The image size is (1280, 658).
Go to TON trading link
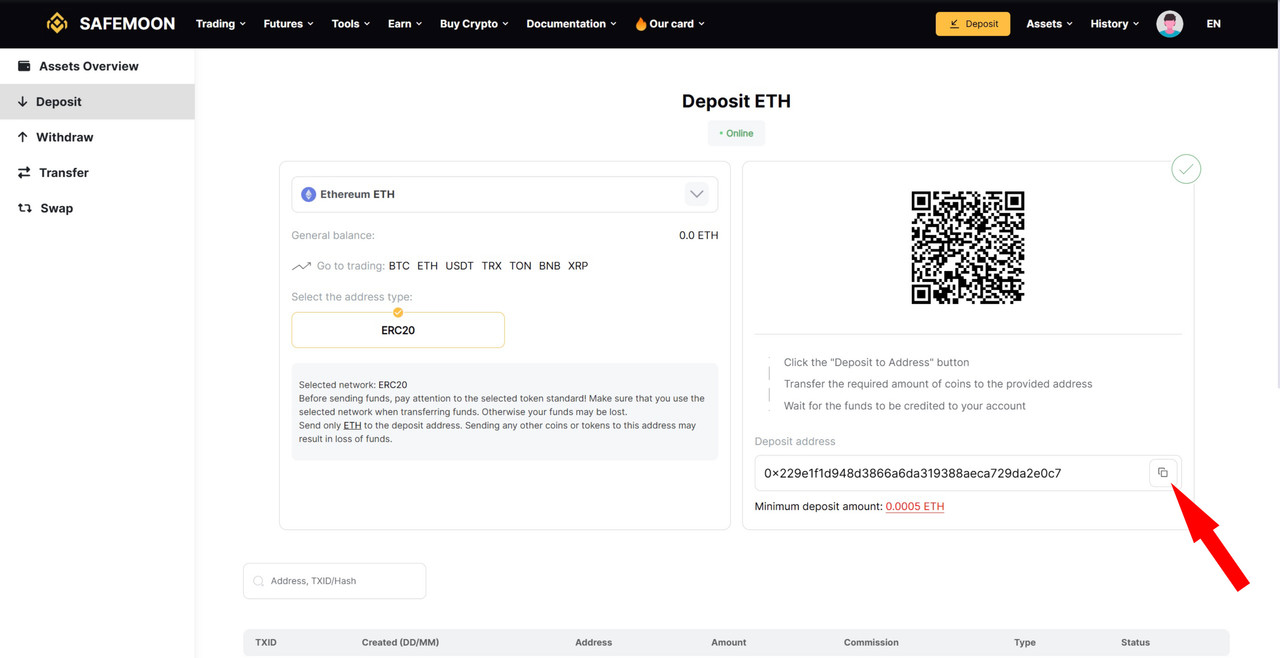tap(520, 266)
